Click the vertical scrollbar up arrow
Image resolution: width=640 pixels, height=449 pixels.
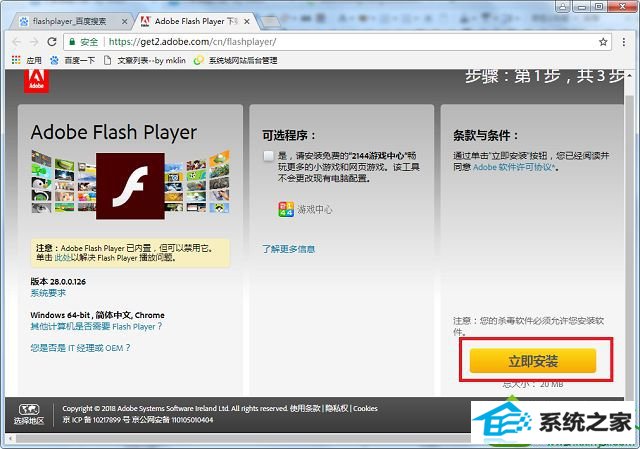click(x=629, y=75)
